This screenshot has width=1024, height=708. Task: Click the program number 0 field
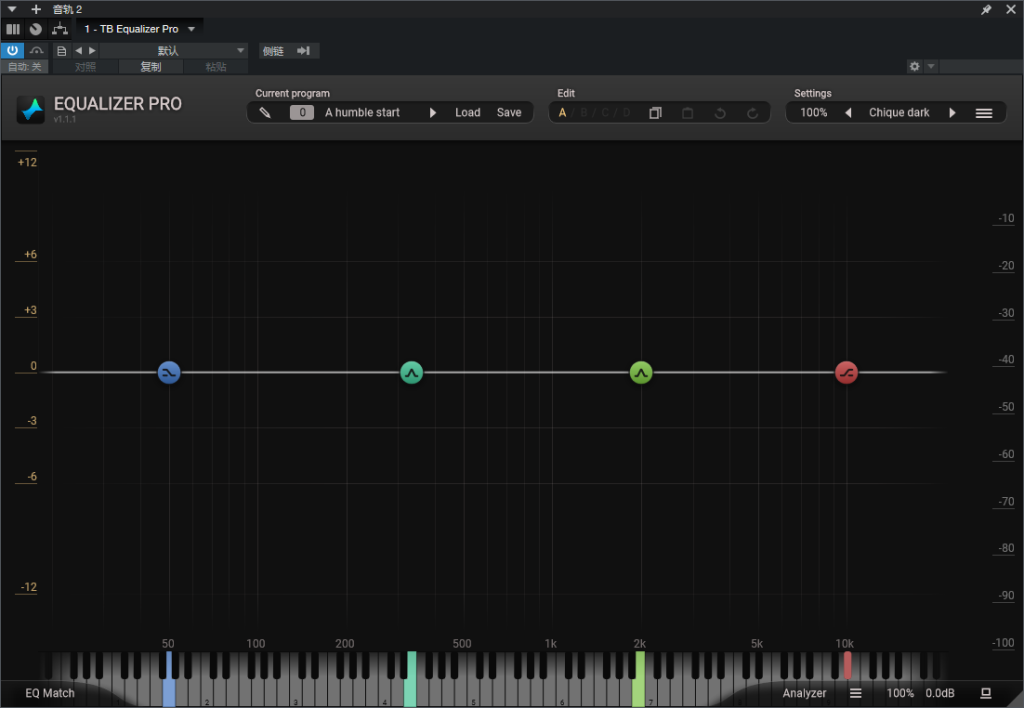[302, 112]
